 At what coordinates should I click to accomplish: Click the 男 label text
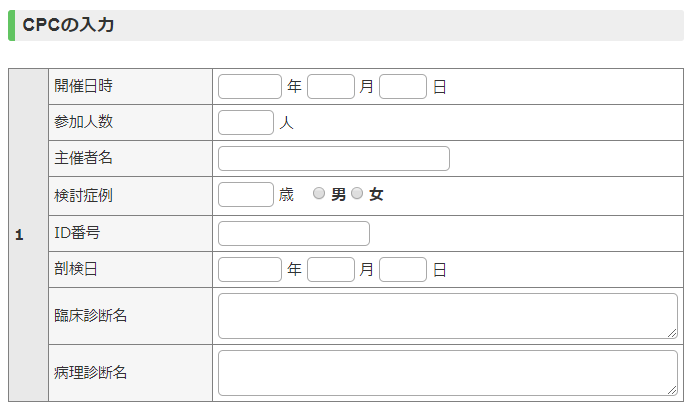[x=338, y=194]
